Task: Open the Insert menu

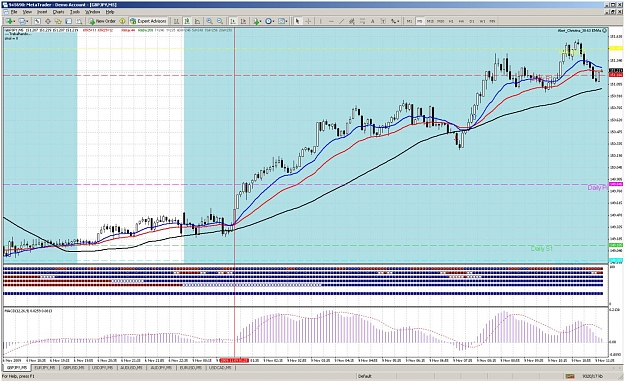Action: point(42,12)
